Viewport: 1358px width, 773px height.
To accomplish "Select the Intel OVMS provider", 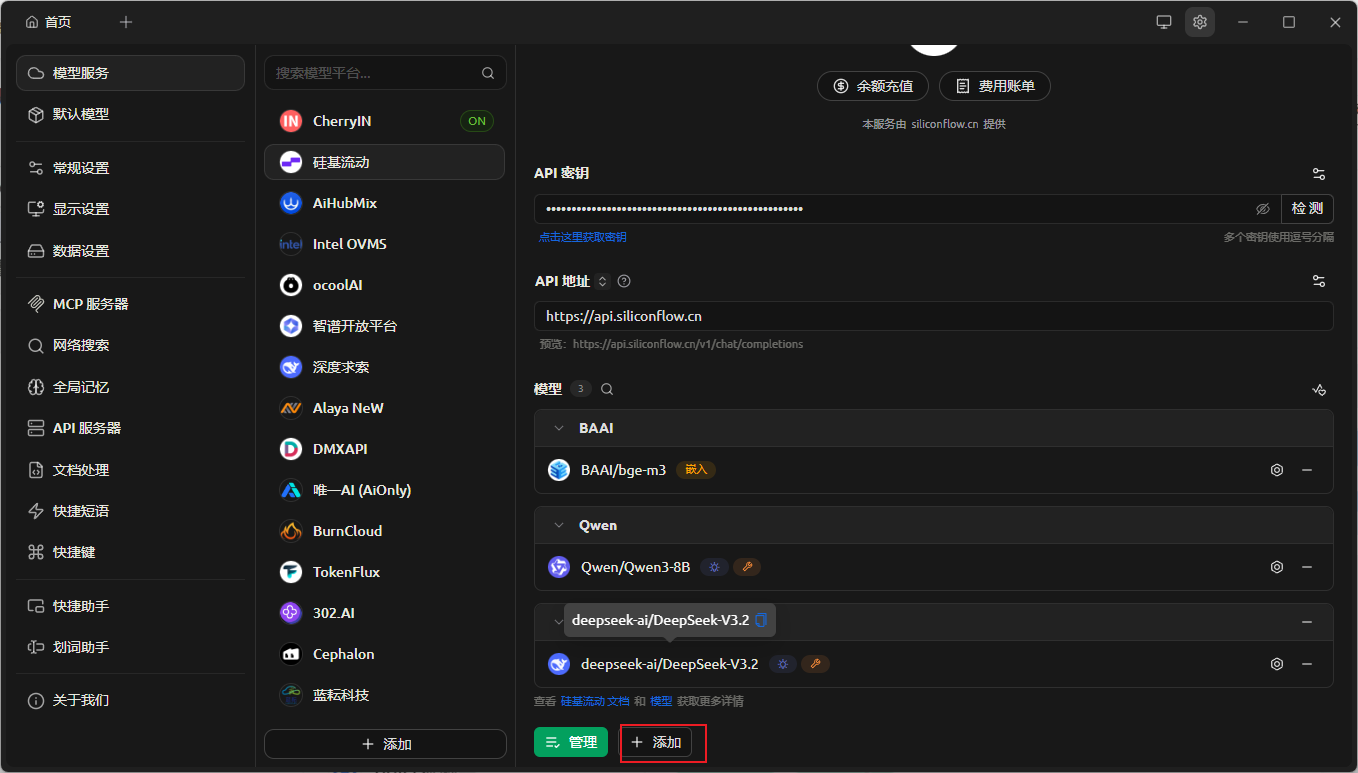I will click(x=385, y=244).
